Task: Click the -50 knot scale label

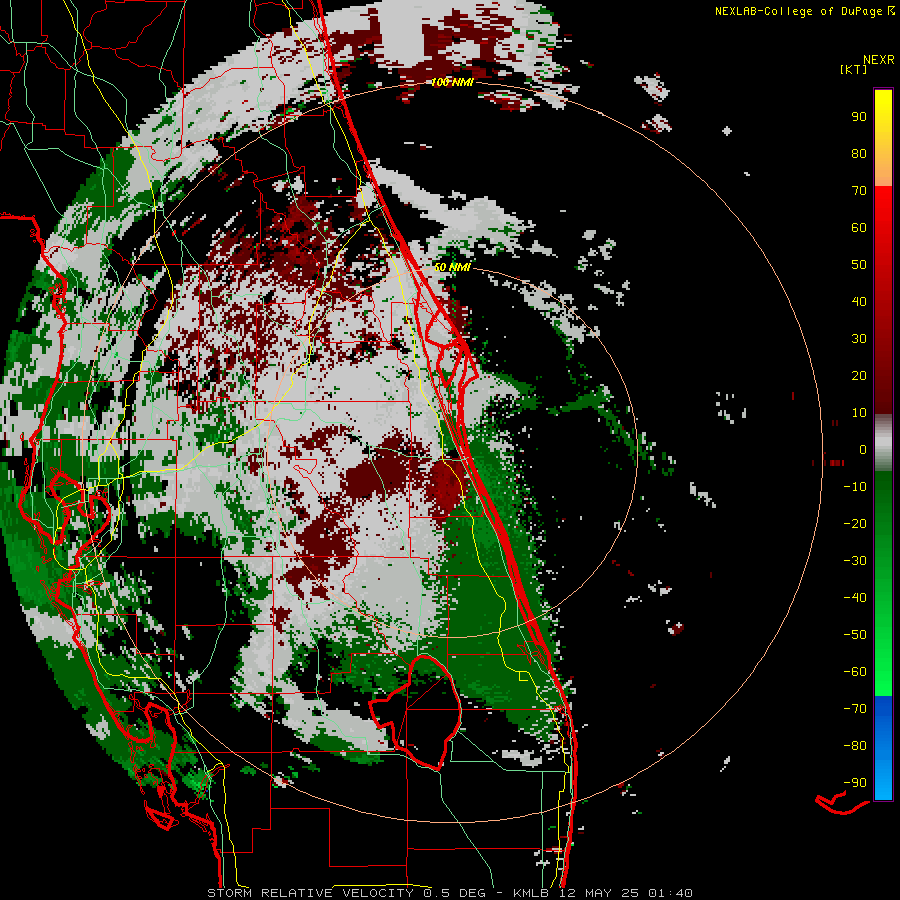Action: (x=855, y=635)
